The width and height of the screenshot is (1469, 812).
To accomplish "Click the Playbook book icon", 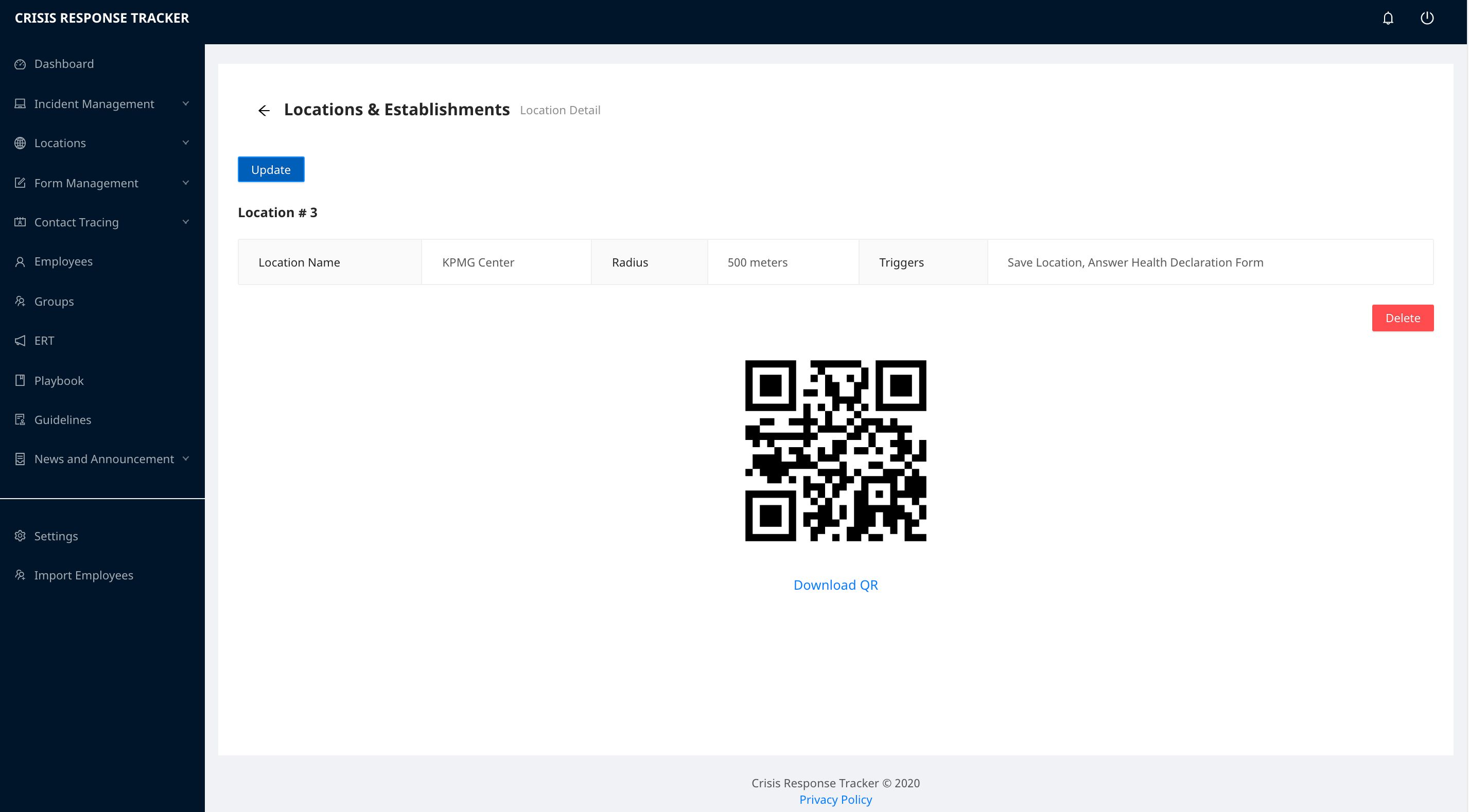I will coord(20,380).
